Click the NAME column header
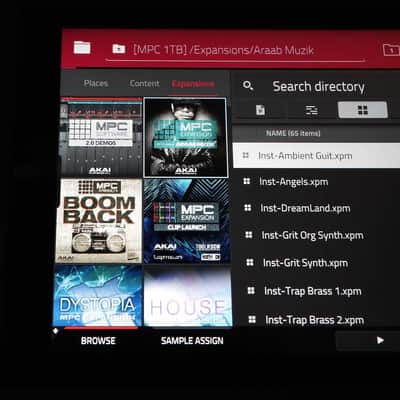The height and width of the screenshot is (400, 400). coord(293,133)
